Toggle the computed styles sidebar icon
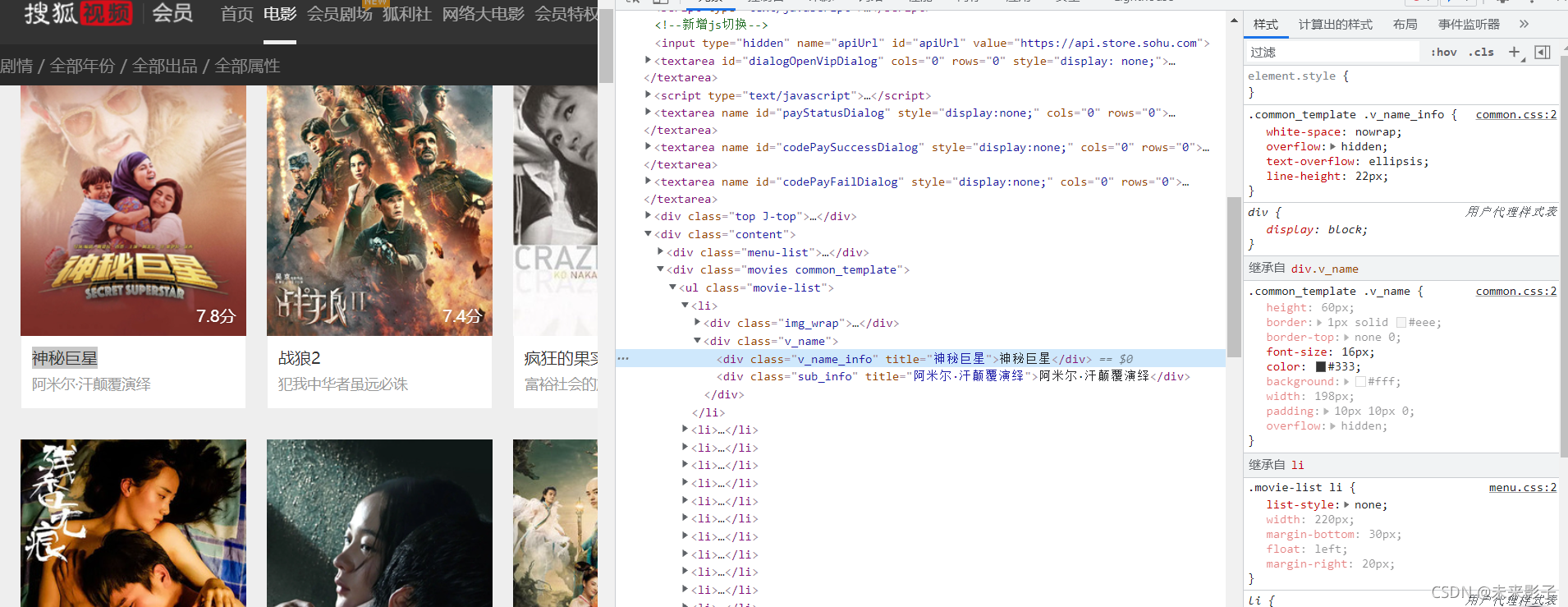Viewport: 1568px width, 607px height. pyautogui.click(x=1543, y=52)
